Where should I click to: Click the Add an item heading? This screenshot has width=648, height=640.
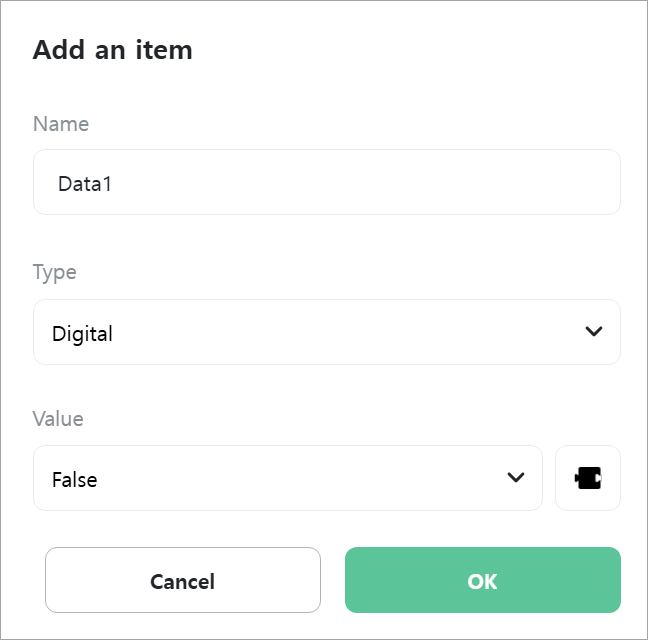[112, 50]
